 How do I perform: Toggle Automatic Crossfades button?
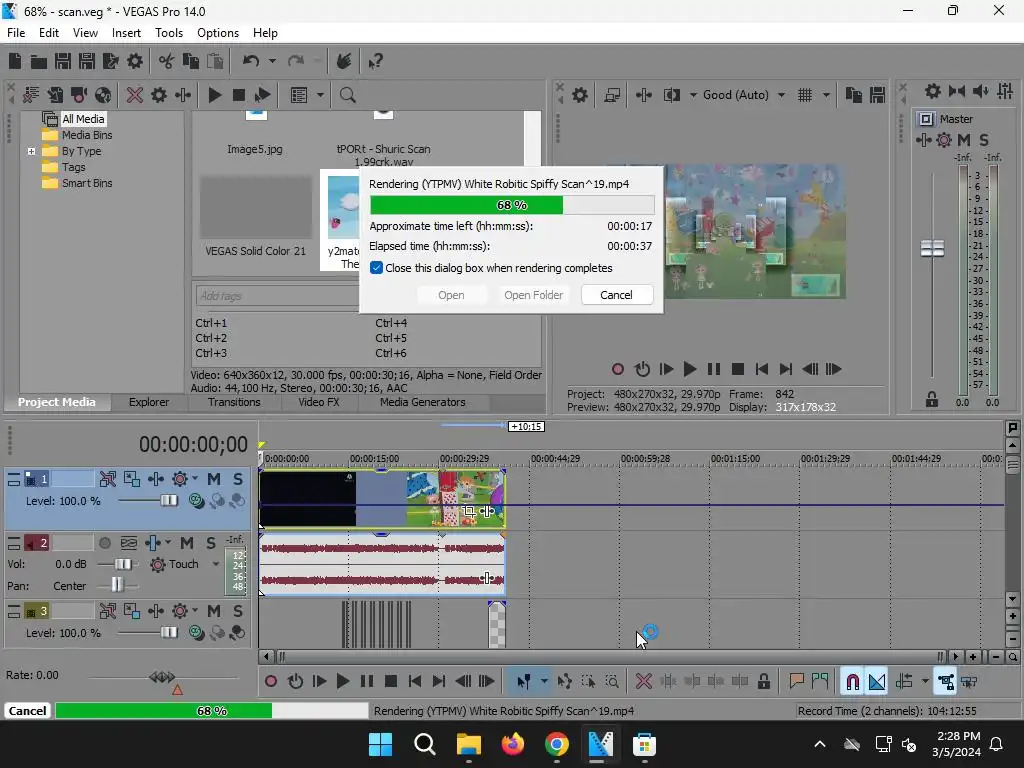pyautogui.click(x=877, y=682)
